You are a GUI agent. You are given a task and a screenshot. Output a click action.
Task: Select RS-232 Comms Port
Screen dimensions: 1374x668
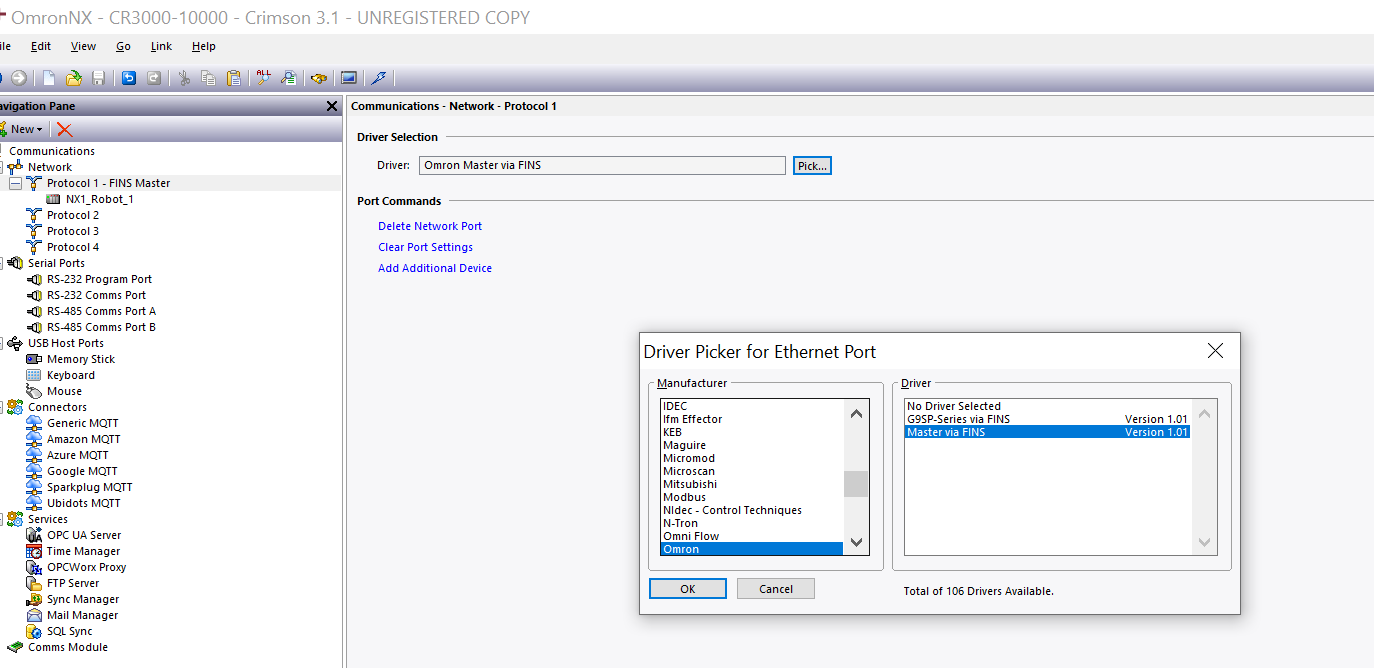[96, 295]
